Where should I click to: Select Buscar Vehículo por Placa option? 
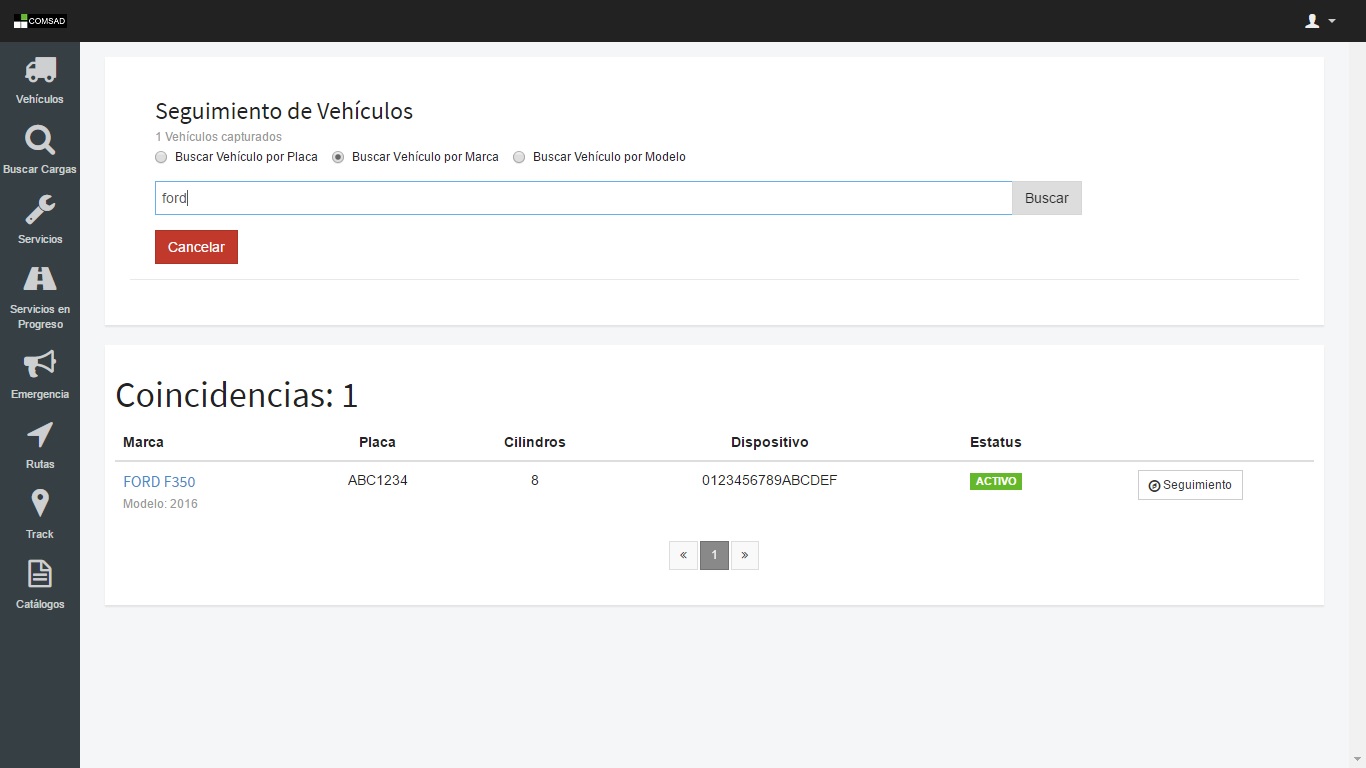[x=162, y=157]
